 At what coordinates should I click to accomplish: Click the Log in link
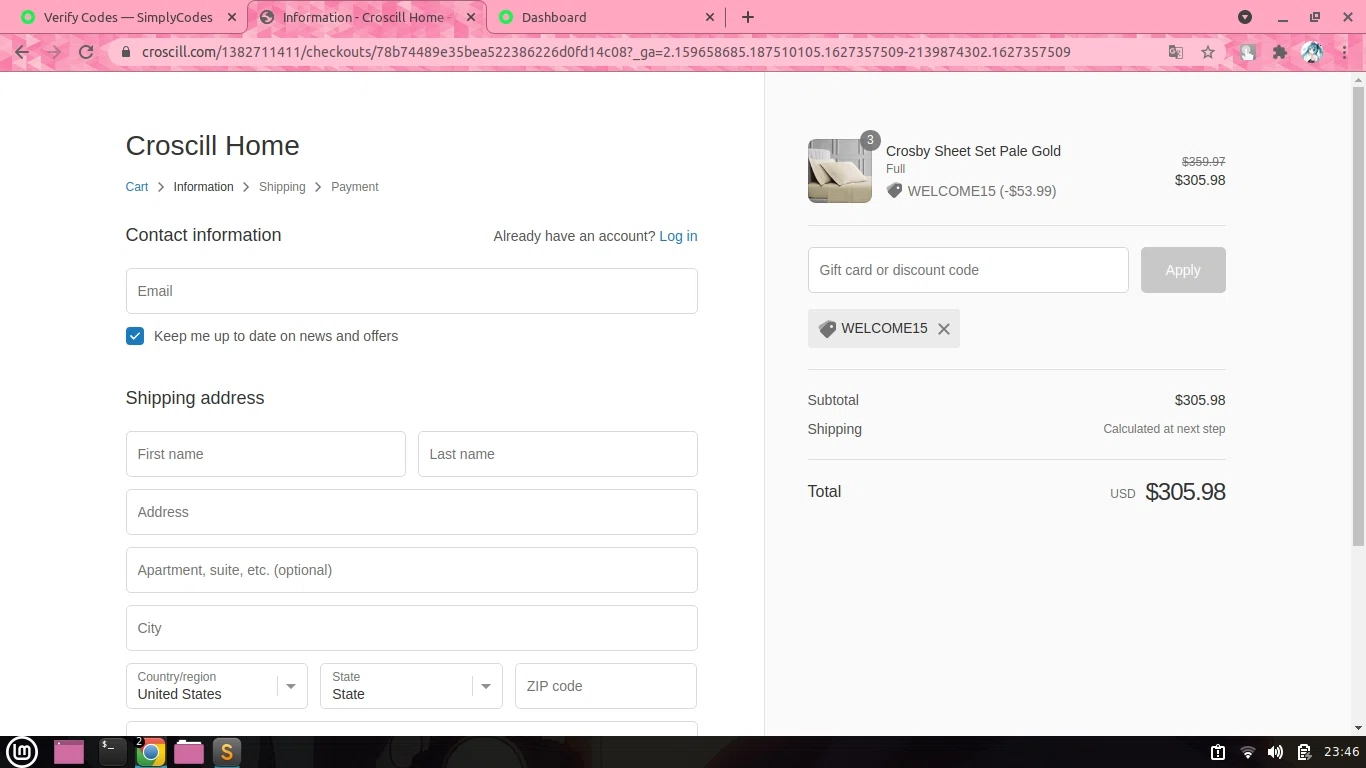click(678, 236)
